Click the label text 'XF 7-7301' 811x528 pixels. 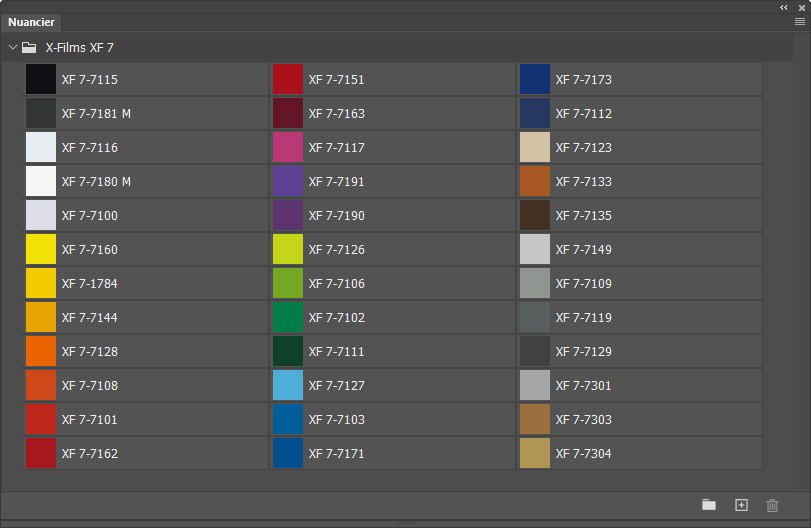(583, 386)
